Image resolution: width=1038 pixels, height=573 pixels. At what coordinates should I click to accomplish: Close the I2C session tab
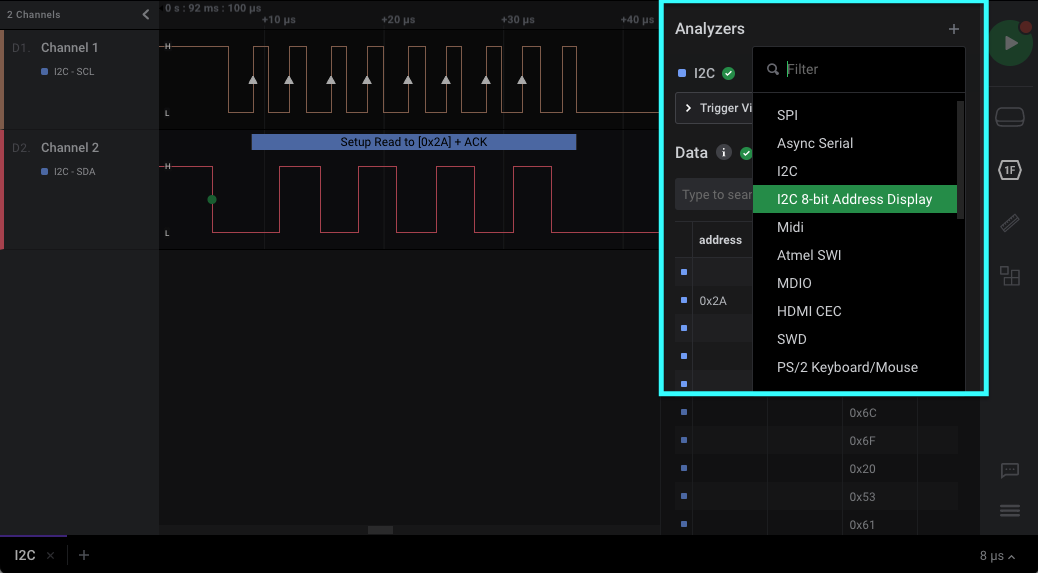(50, 555)
